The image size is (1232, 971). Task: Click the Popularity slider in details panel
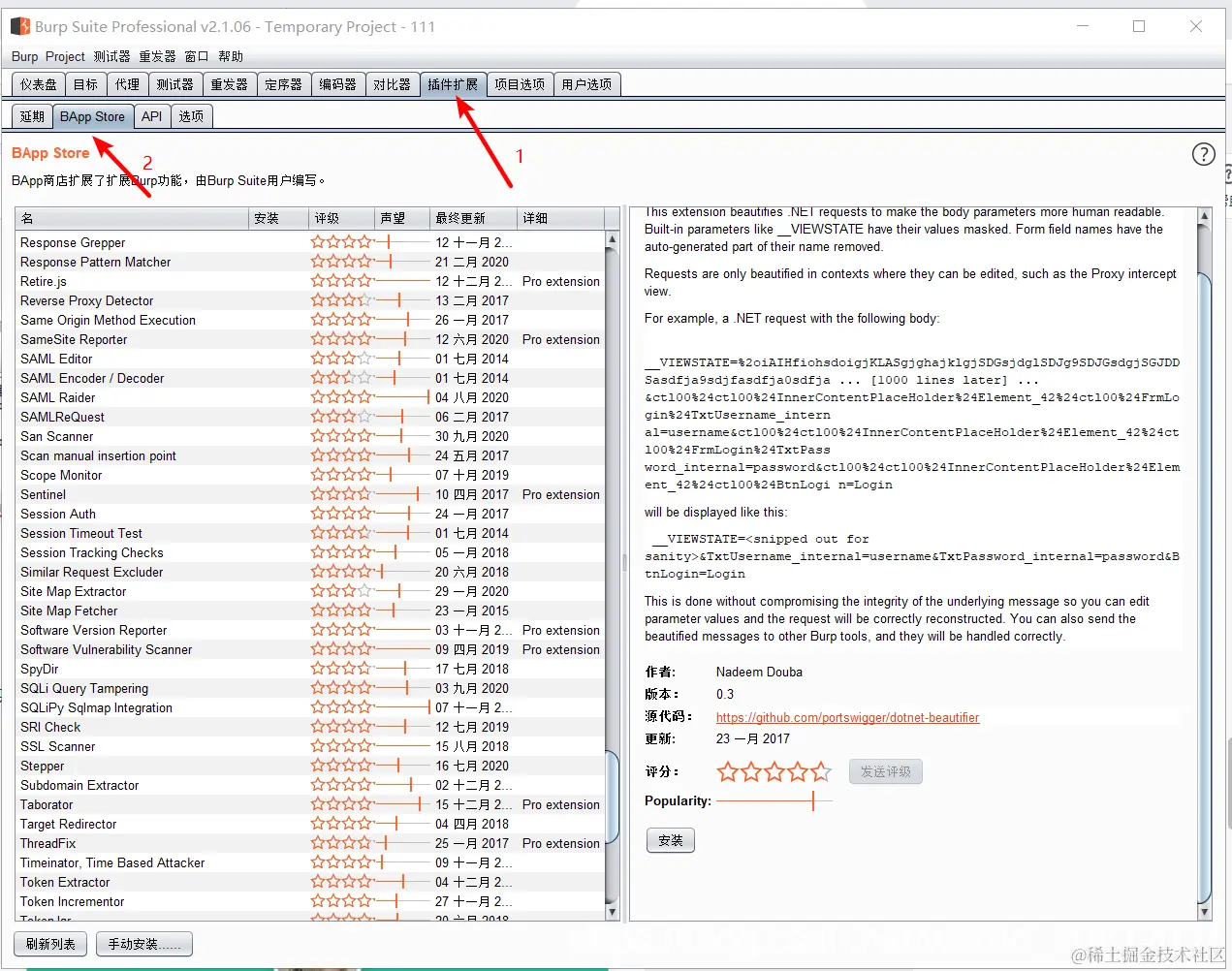[x=774, y=800]
